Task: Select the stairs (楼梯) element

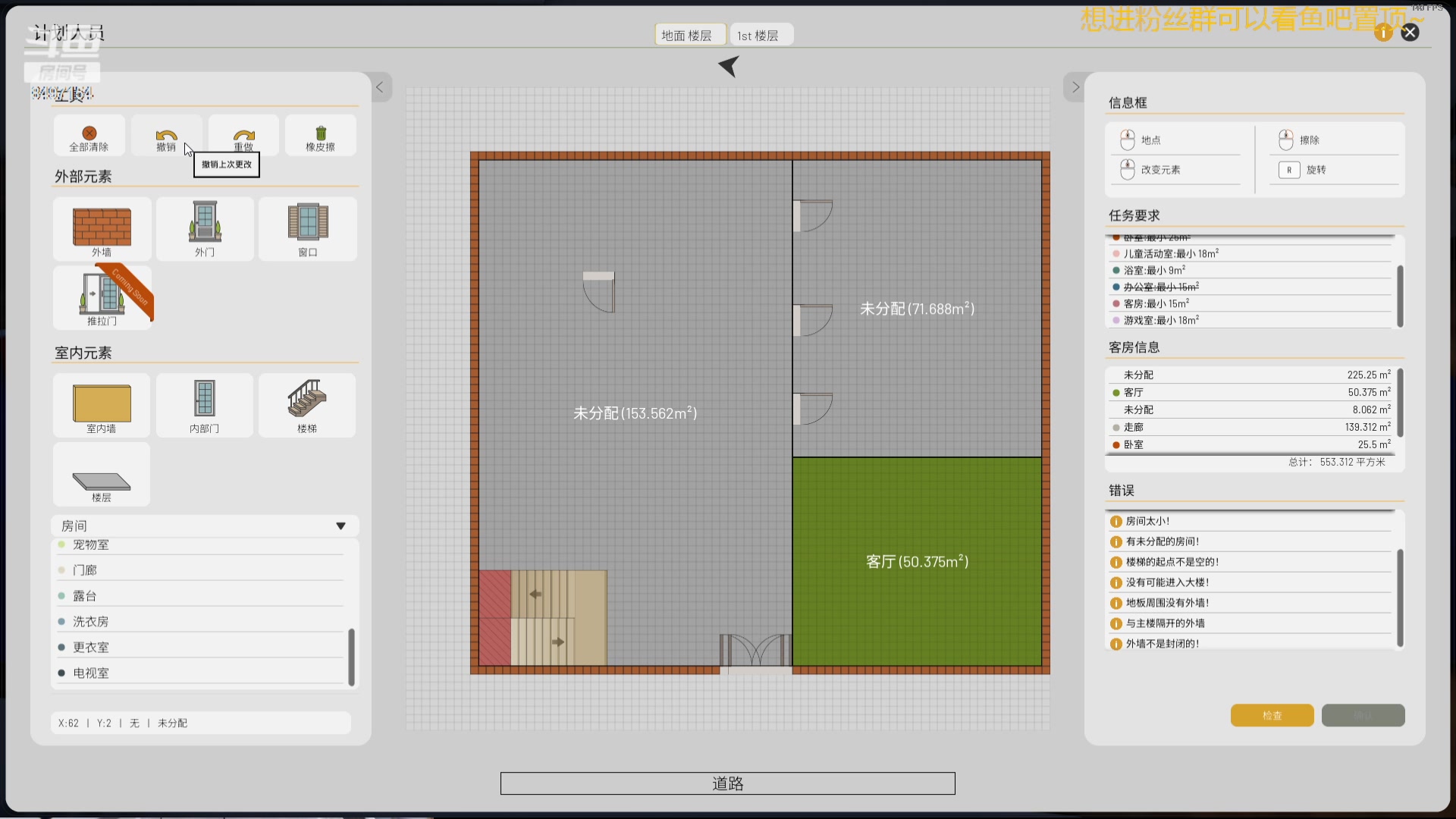Action: pos(306,399)
